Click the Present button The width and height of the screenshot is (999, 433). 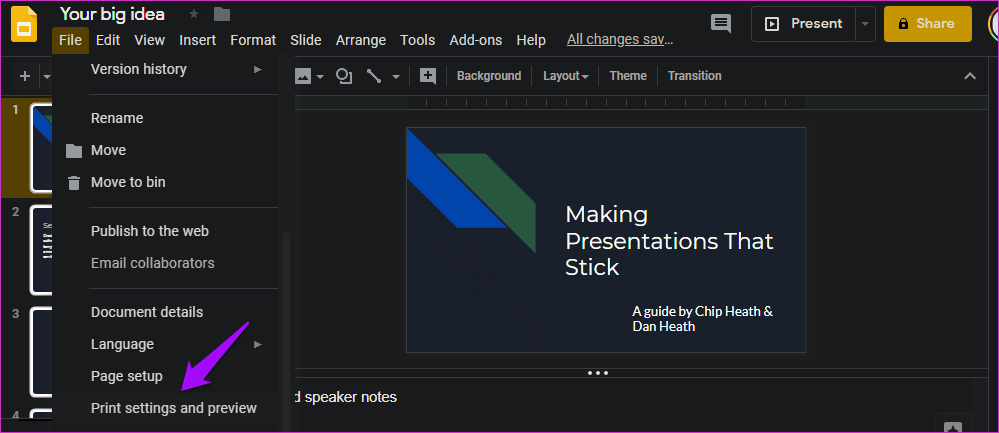click(803, 24)
